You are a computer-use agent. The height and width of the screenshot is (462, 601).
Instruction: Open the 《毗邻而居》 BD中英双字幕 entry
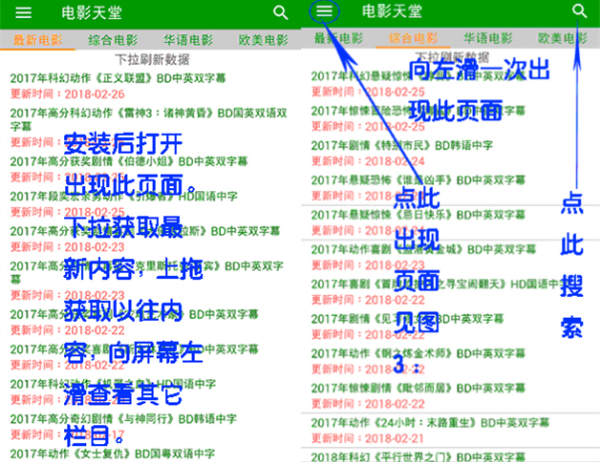pyautogui.click(x=418, y=388)
